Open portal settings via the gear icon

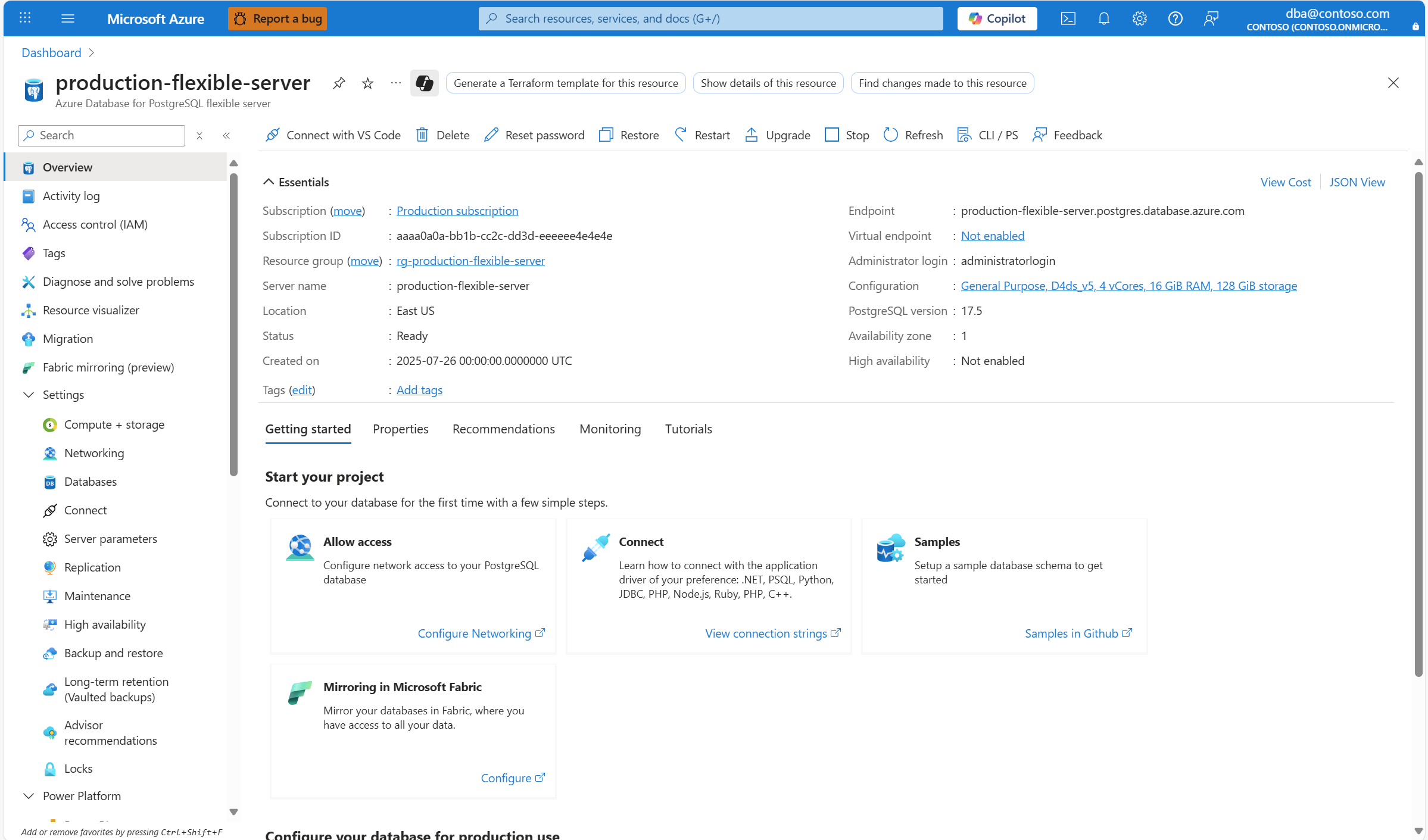pyautogui.click(x=1139, y=18)
